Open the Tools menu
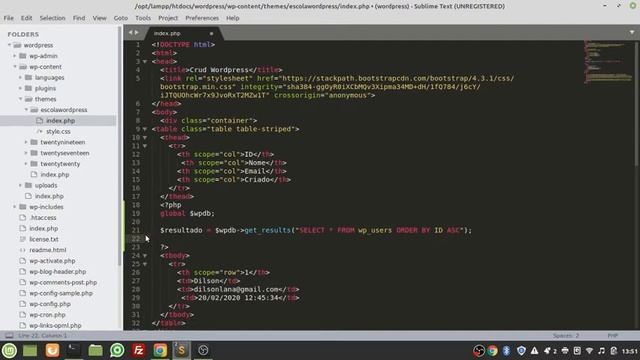 [x=143, y=18]
